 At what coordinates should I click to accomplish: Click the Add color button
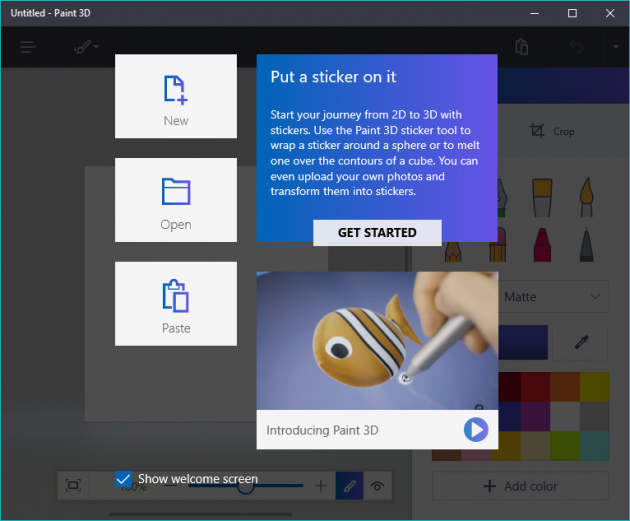[x=521, y=486]
